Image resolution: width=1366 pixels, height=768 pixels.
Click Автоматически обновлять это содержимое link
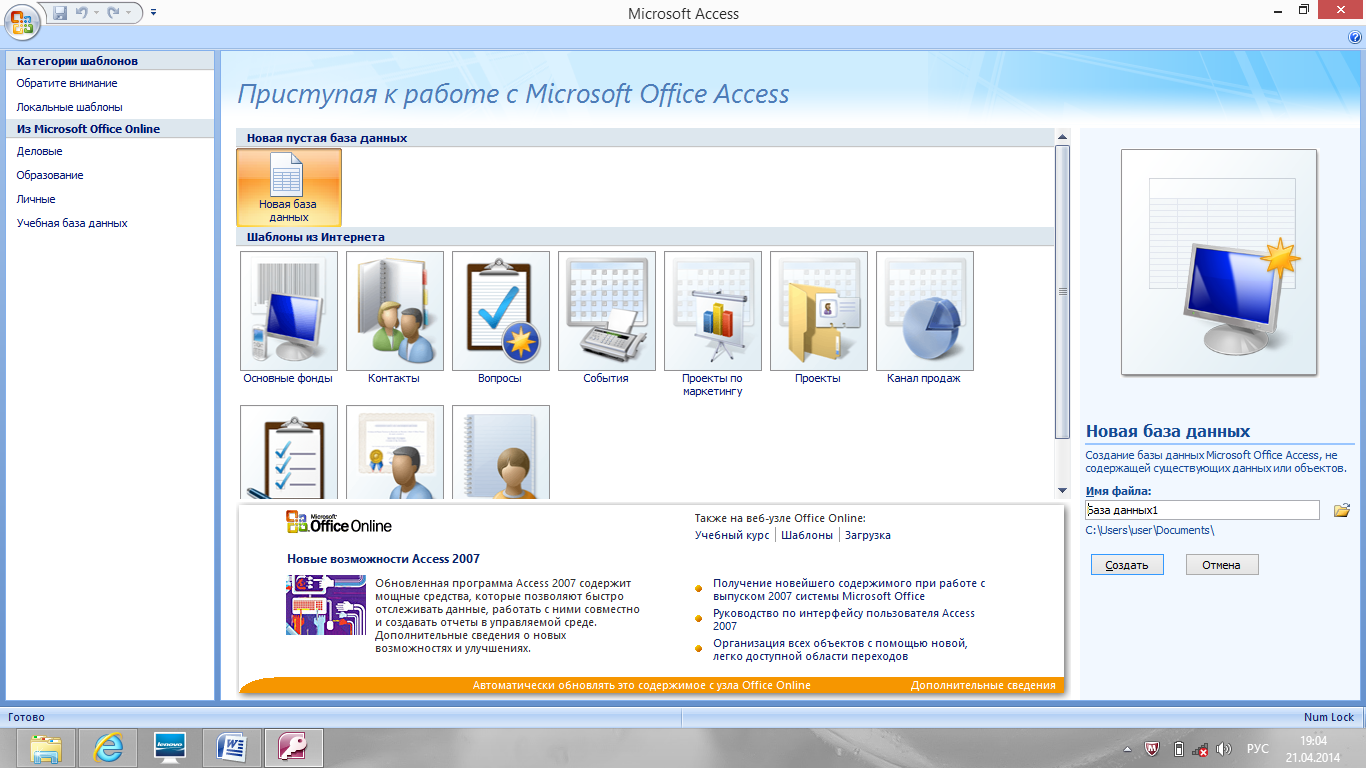(x=642, y=685)
